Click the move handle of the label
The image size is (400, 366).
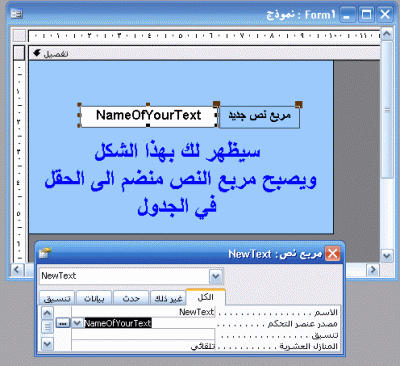tap(299, 104)
